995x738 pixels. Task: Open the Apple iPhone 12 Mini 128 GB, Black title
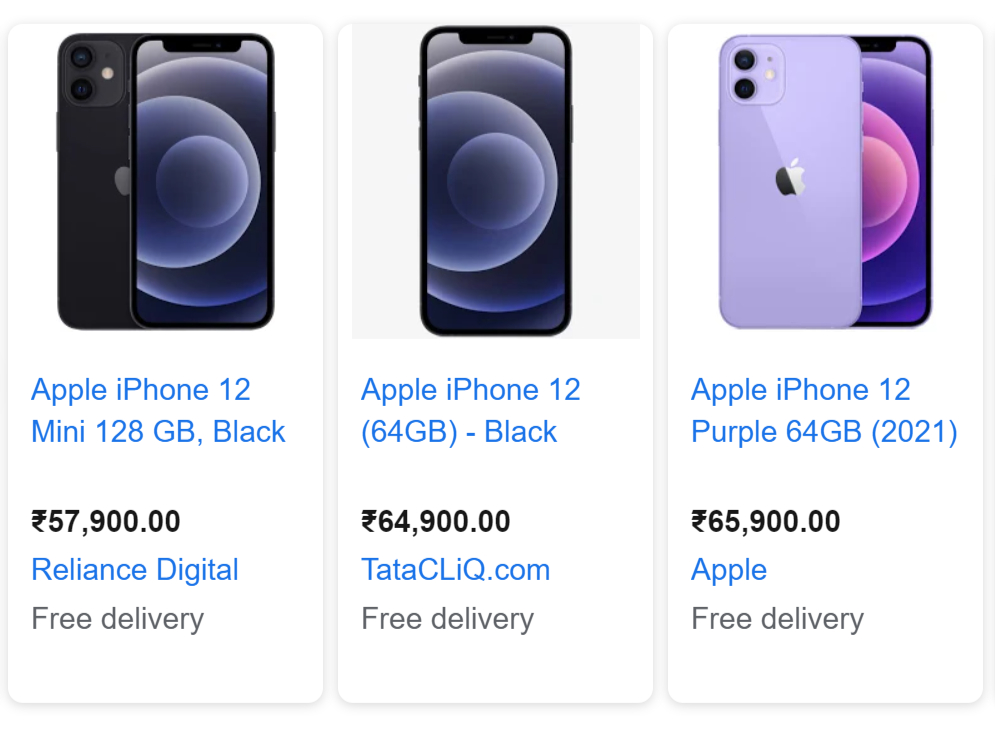tap(158, 410)
